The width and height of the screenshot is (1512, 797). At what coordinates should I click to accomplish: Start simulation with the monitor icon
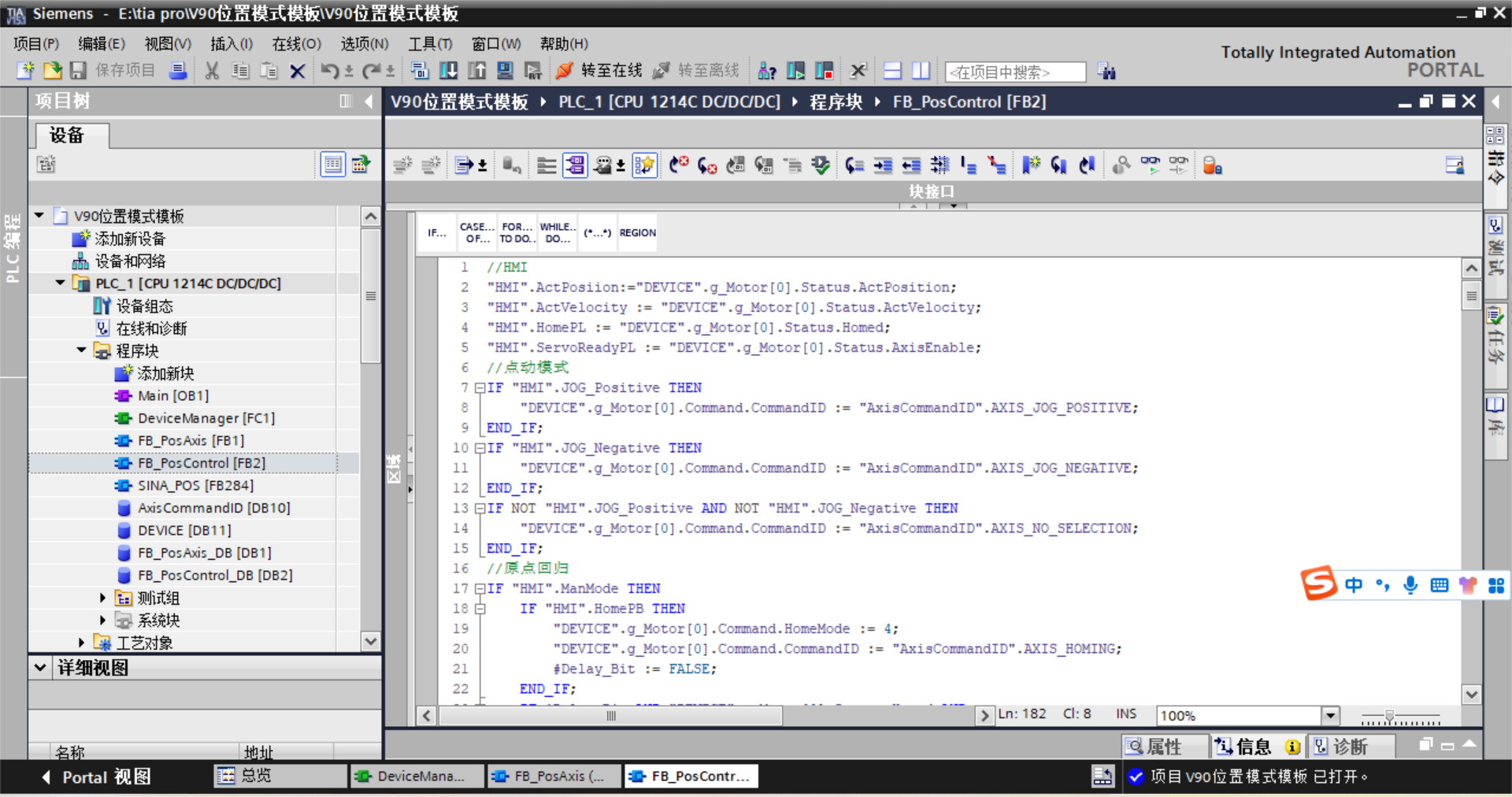(x=505, y=71)
